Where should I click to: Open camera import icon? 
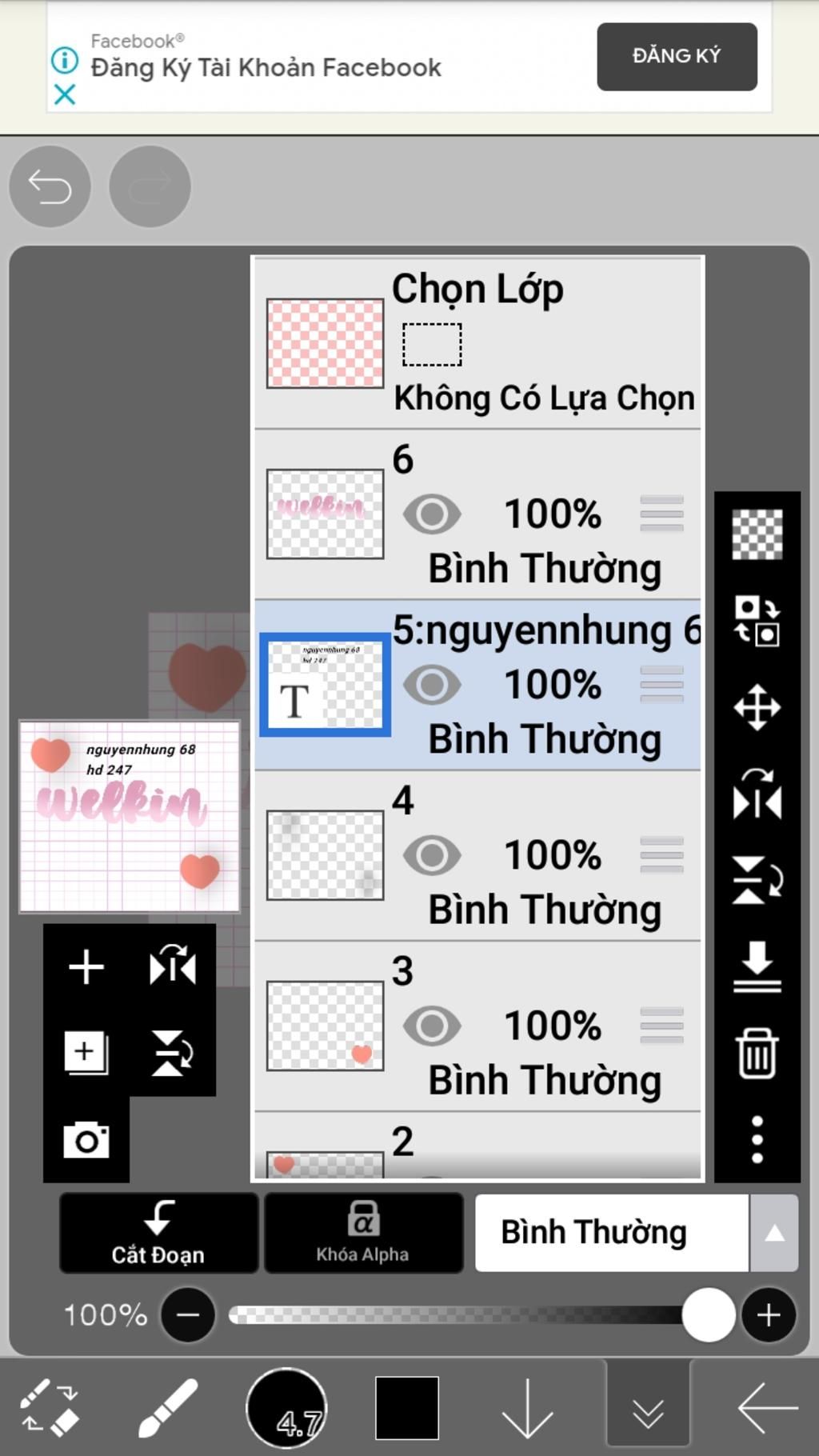pyautogui.click(x=86, y=1139)
